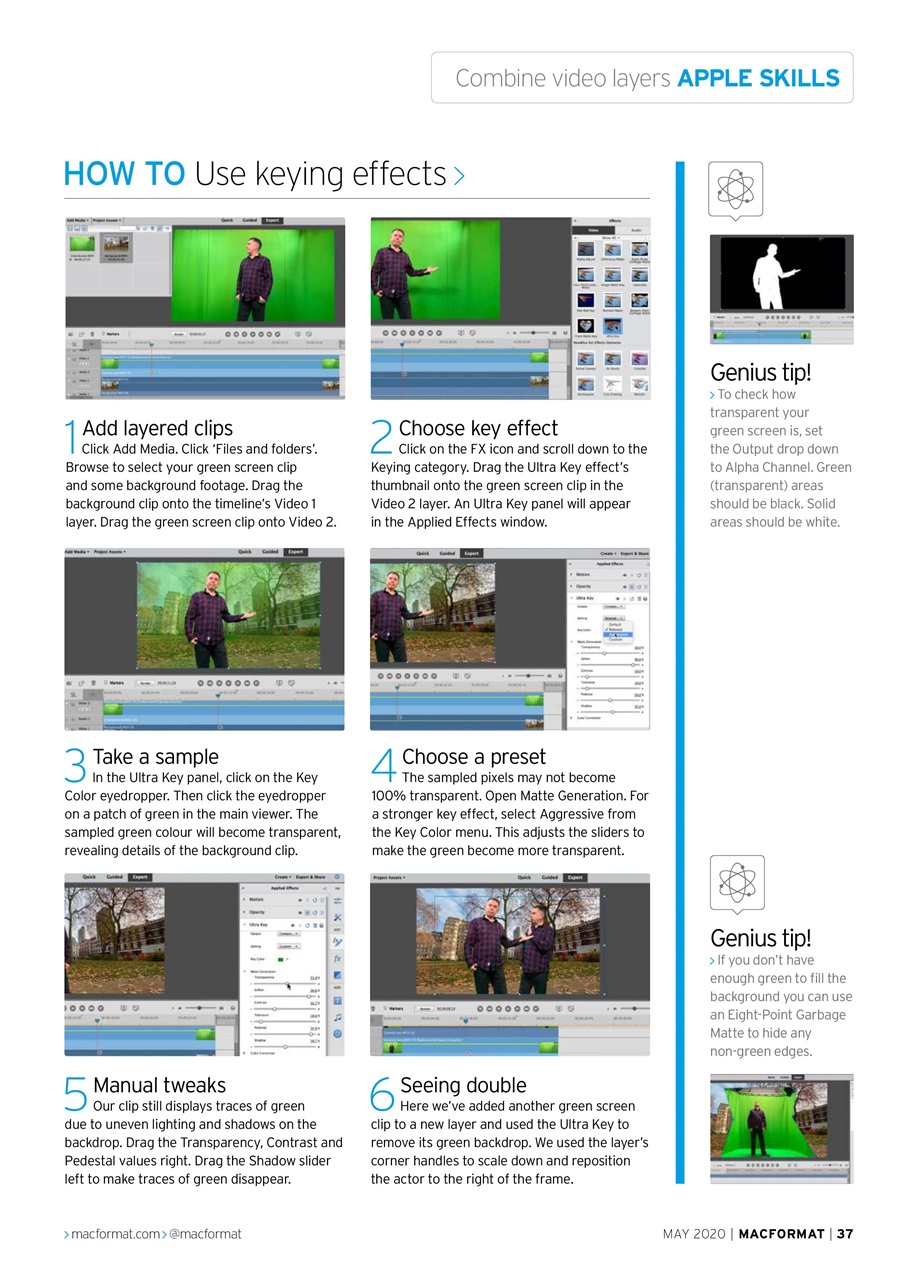905x1280 pixels.
Task: Click the Alpha Adjust effect icon
Action: point(586,249)
